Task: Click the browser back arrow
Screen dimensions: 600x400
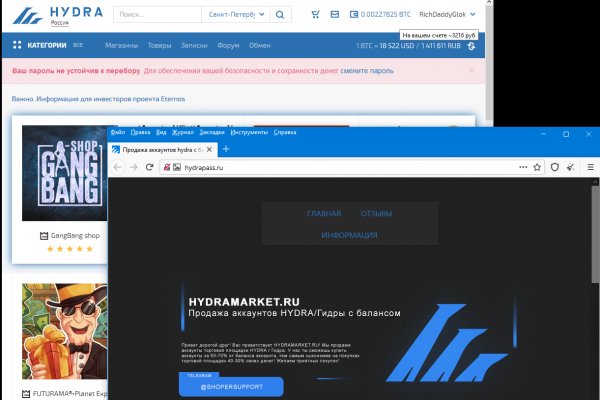Action: coord(118,167)
